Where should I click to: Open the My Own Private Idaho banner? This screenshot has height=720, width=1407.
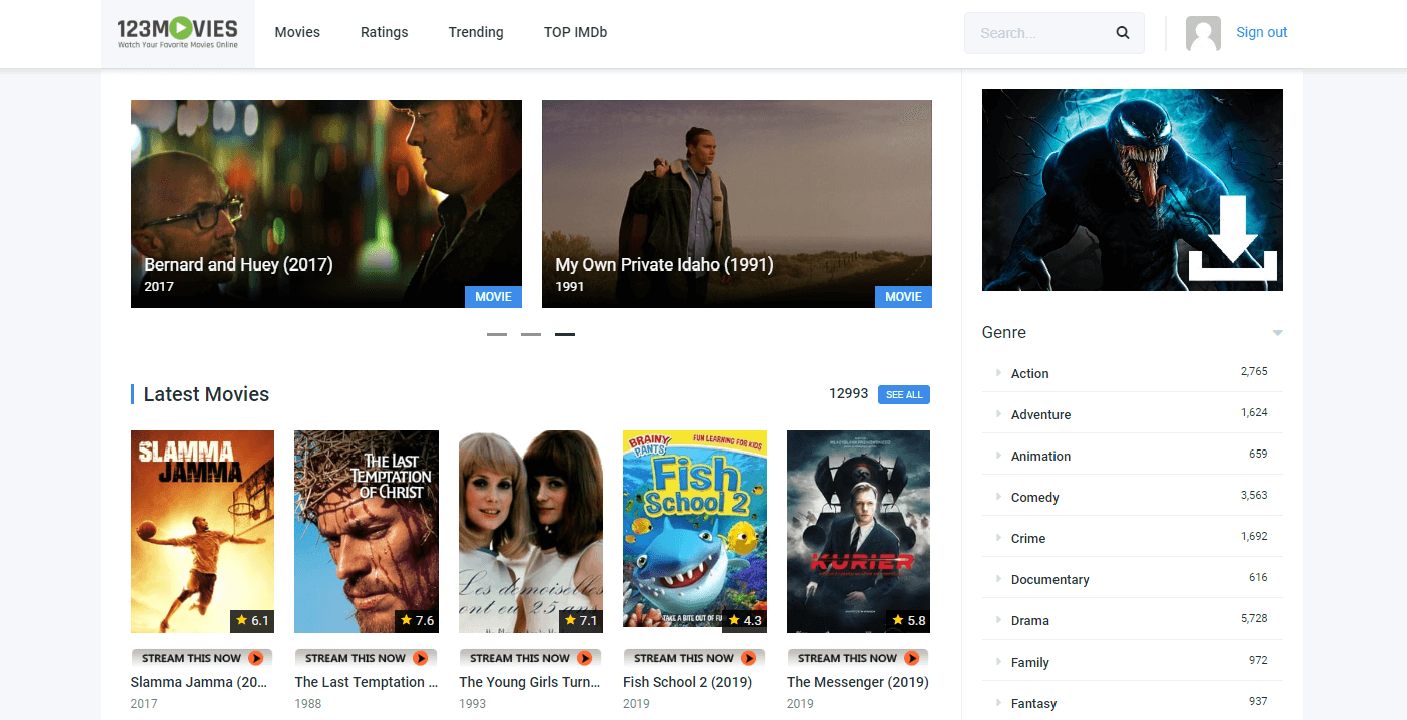(x=737, y=204)
